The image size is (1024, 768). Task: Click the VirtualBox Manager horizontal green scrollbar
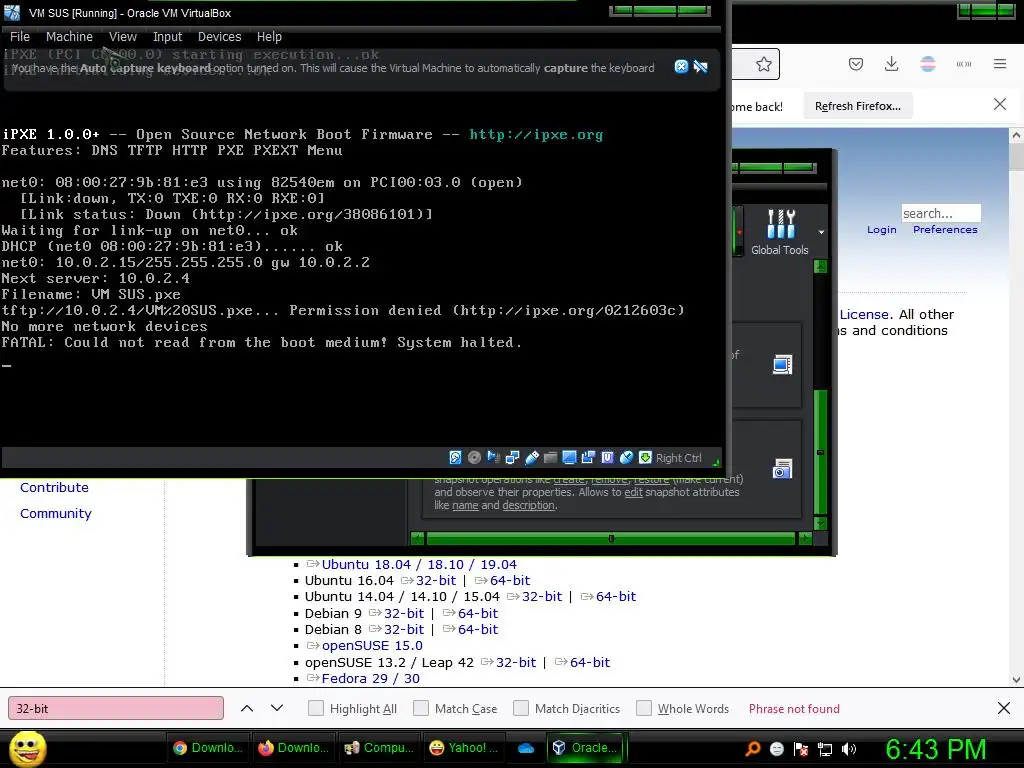point(611,539)
